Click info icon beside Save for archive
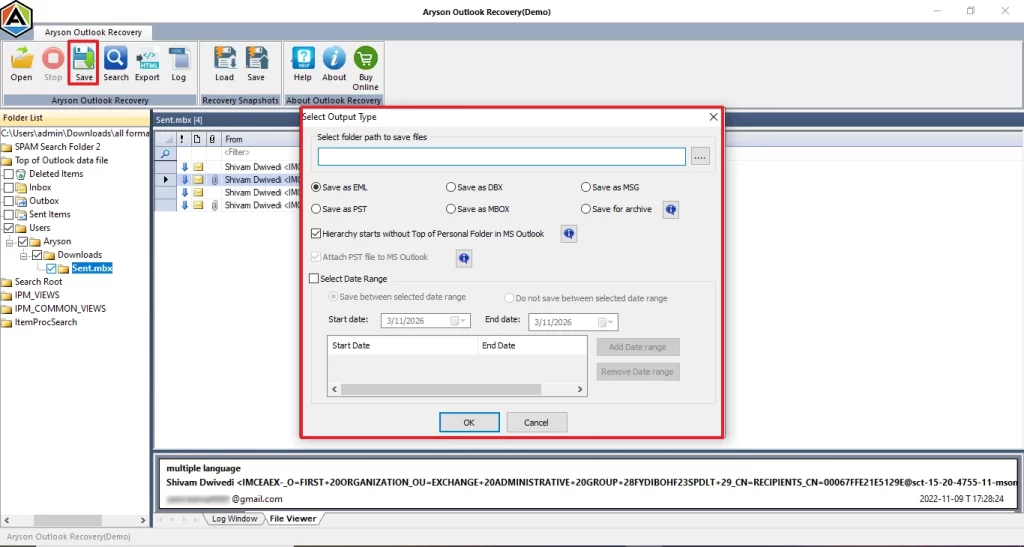This screenshot has width=1024, height=547. [x=671, y=210]
